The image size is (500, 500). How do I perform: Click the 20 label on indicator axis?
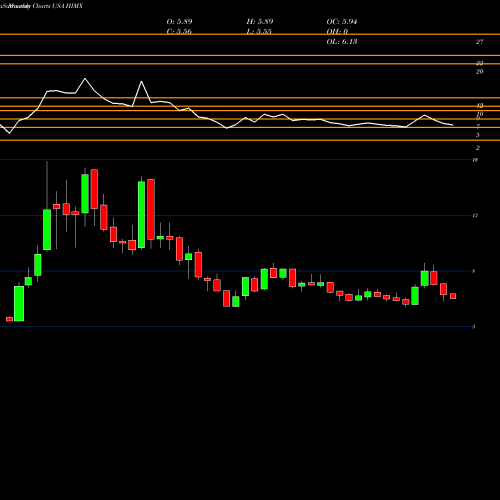click(479, 72)
